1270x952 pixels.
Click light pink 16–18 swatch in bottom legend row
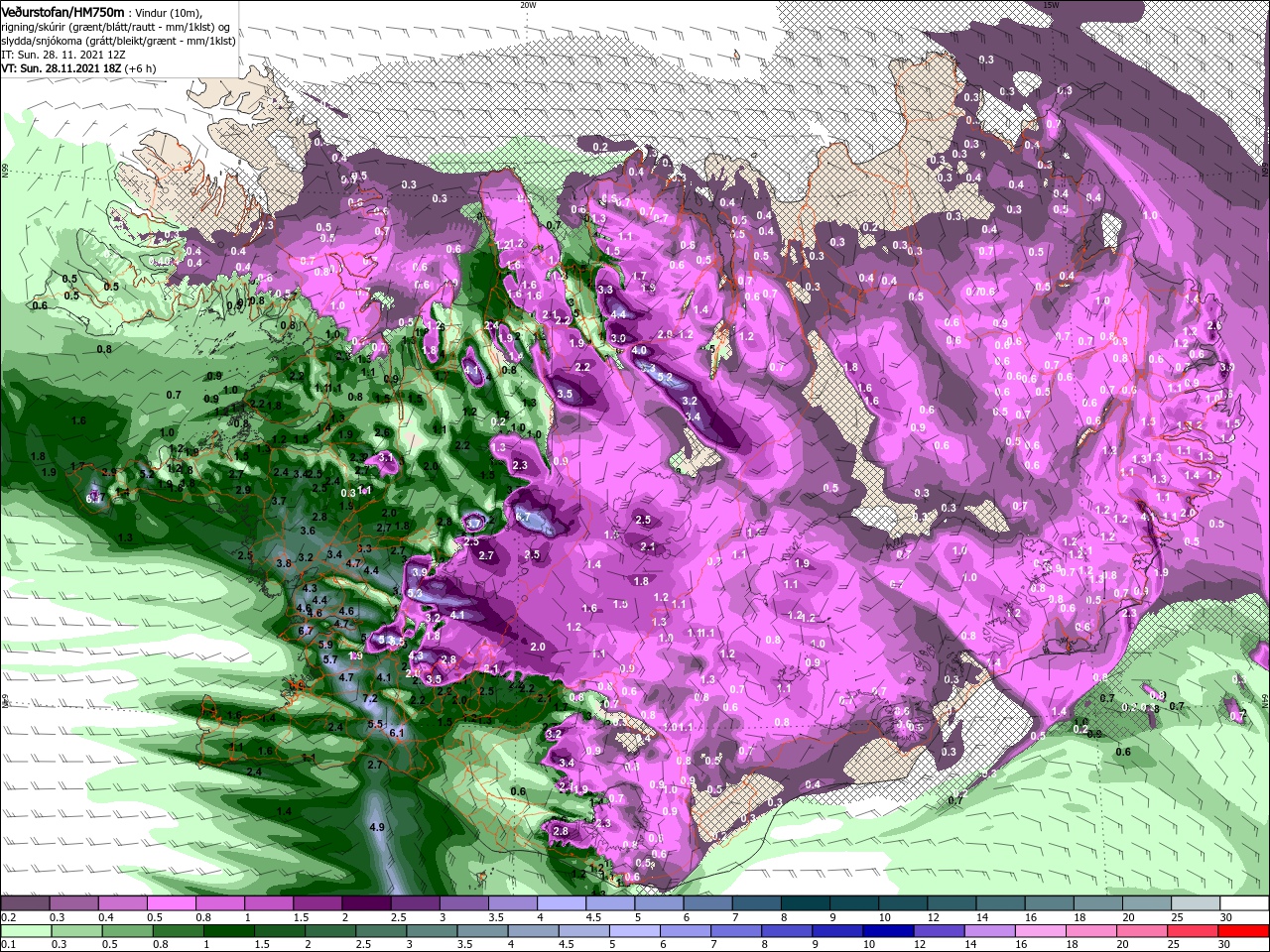point(1040,931)
